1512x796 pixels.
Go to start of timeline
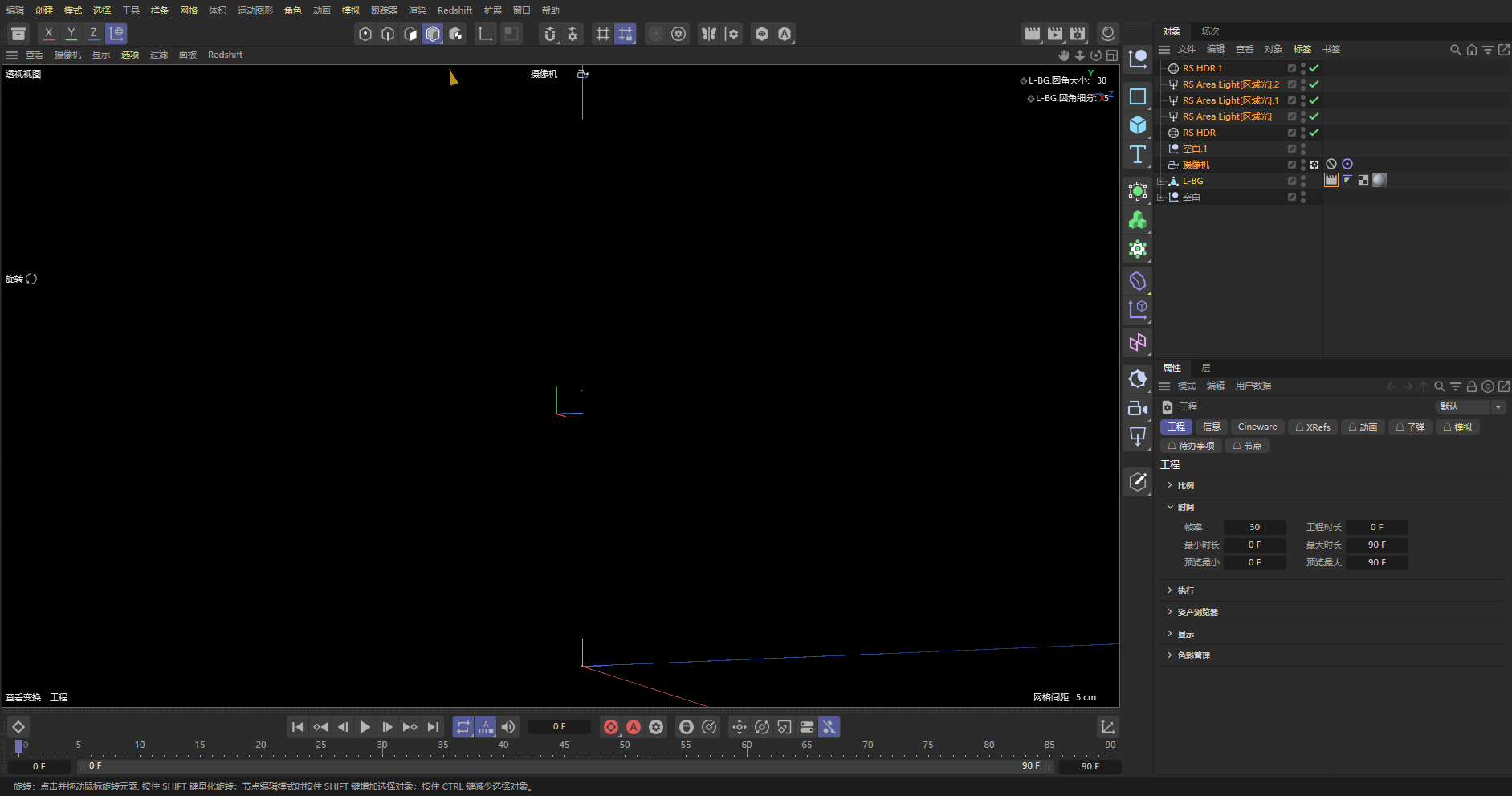298,727
